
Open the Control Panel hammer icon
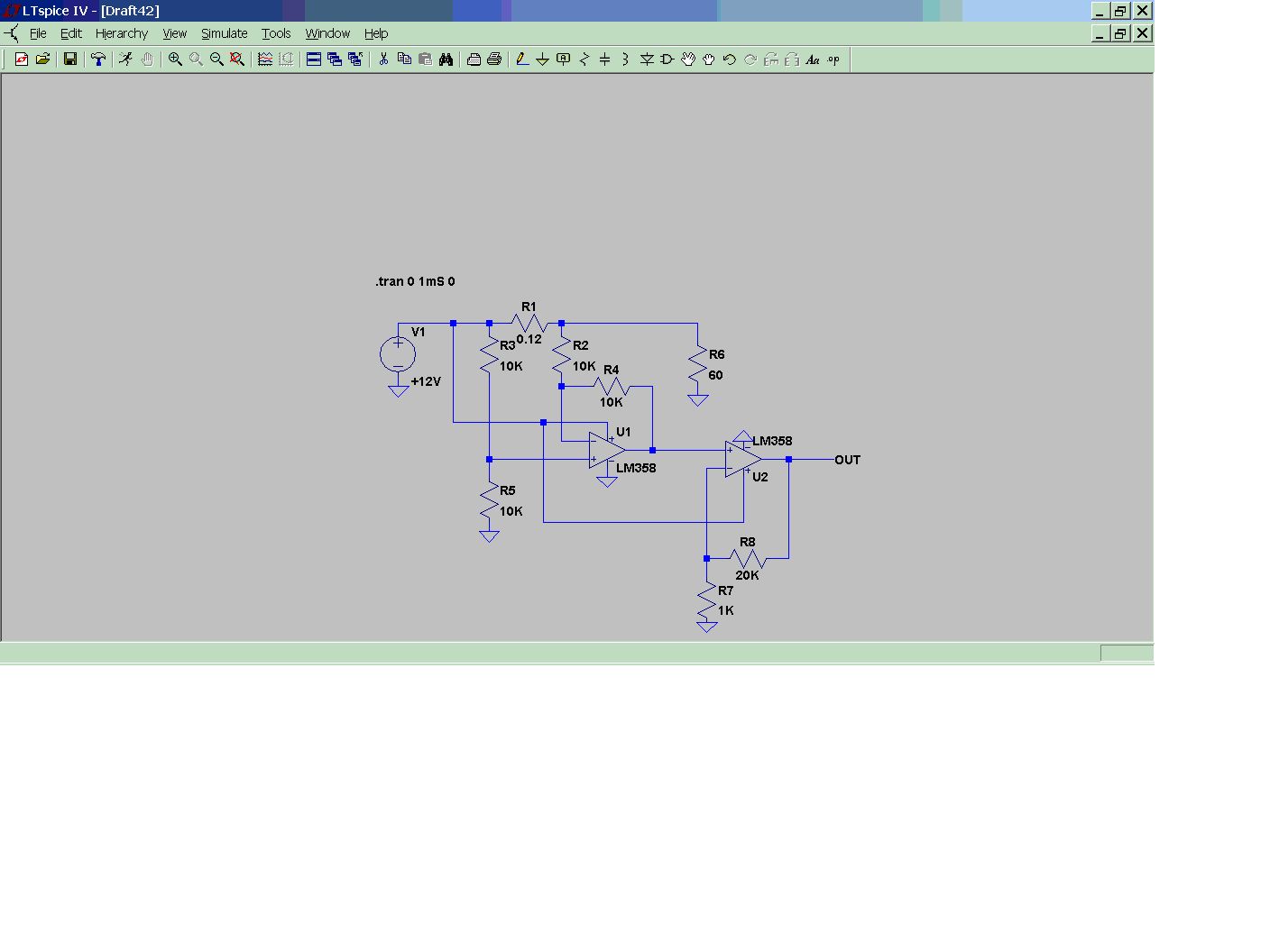(98, 59)
